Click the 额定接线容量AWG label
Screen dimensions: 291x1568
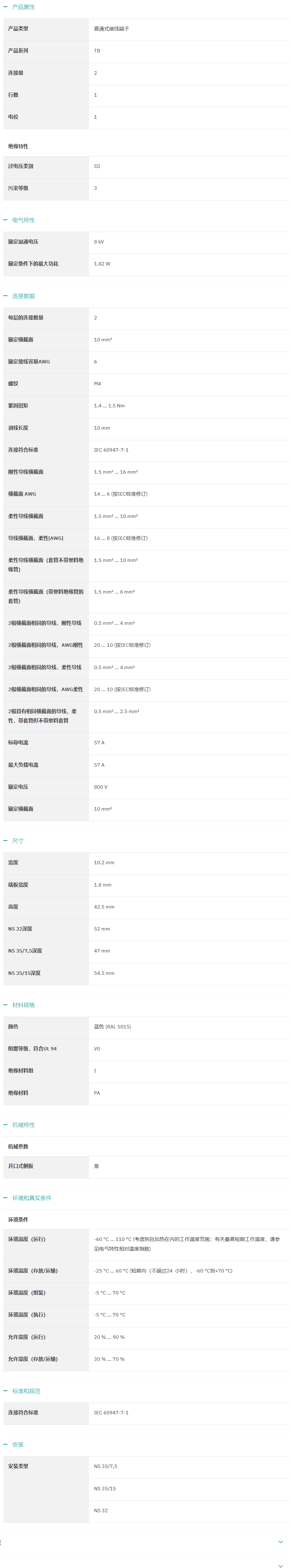point(29,361)
